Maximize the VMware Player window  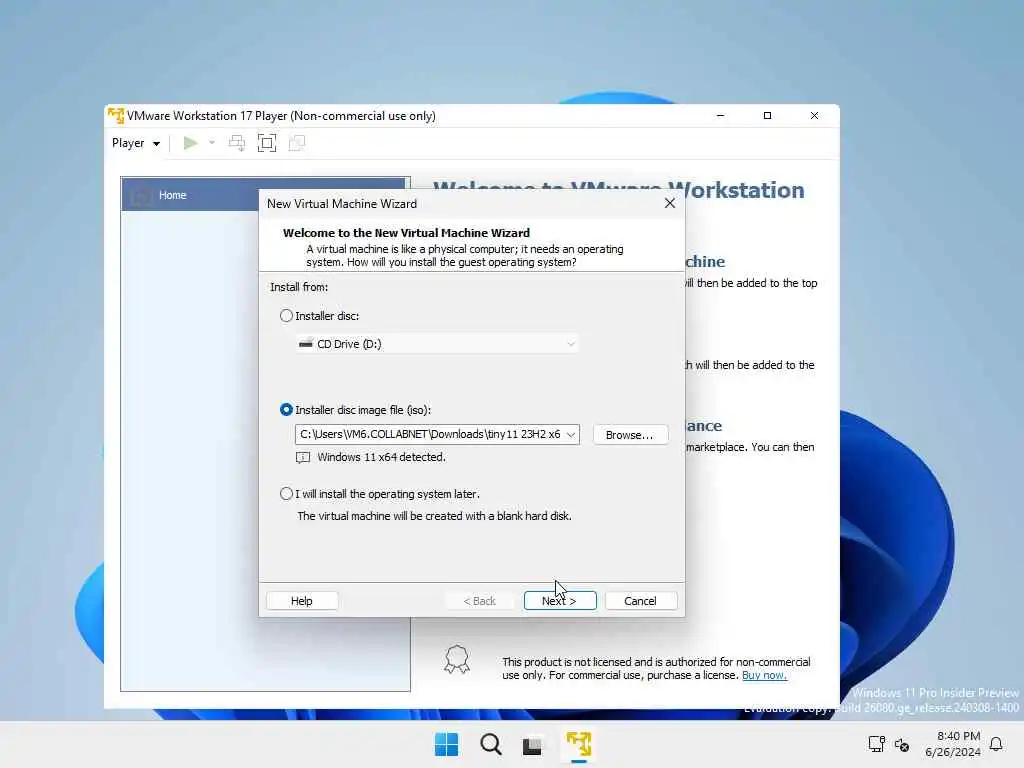click(x=767, y=116)
